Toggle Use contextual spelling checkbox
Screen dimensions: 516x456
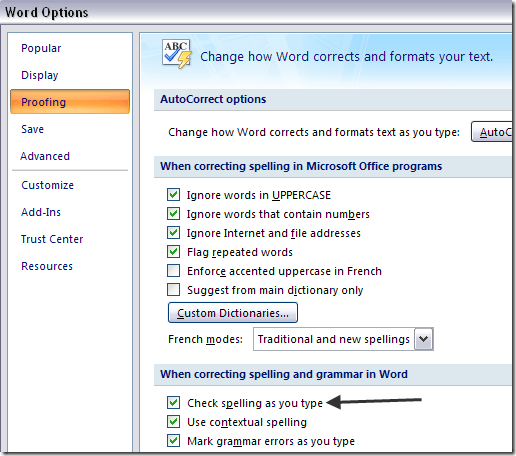tap(173, 422)
